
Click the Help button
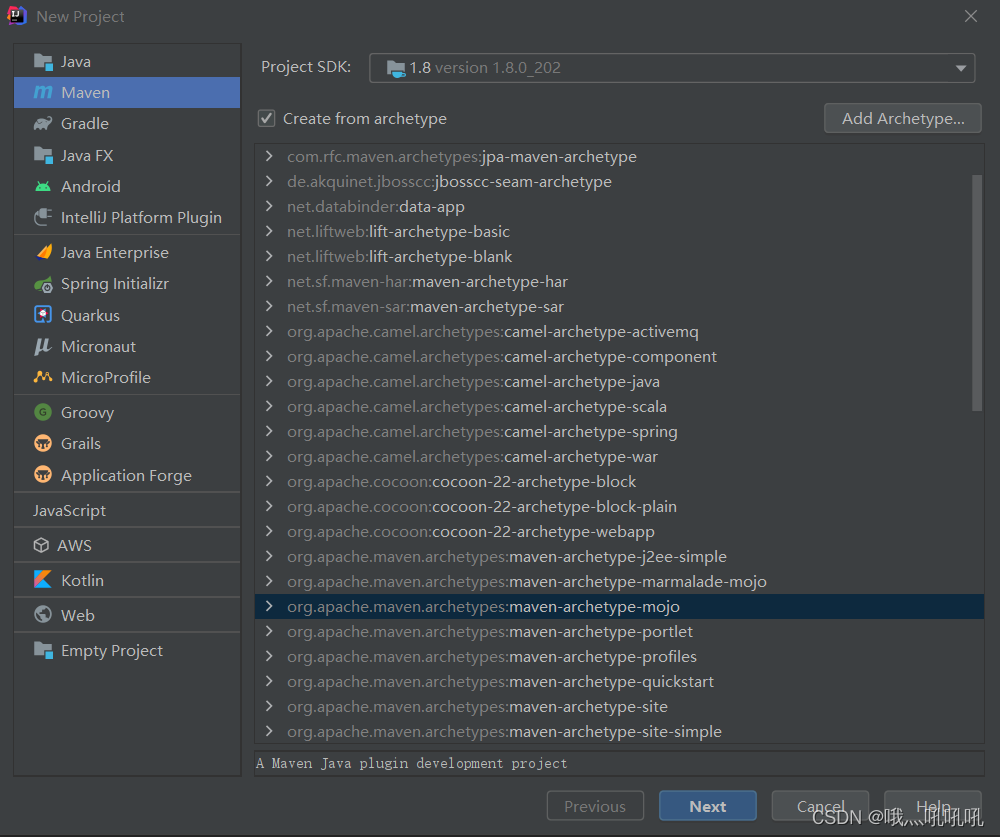(932, 806)
